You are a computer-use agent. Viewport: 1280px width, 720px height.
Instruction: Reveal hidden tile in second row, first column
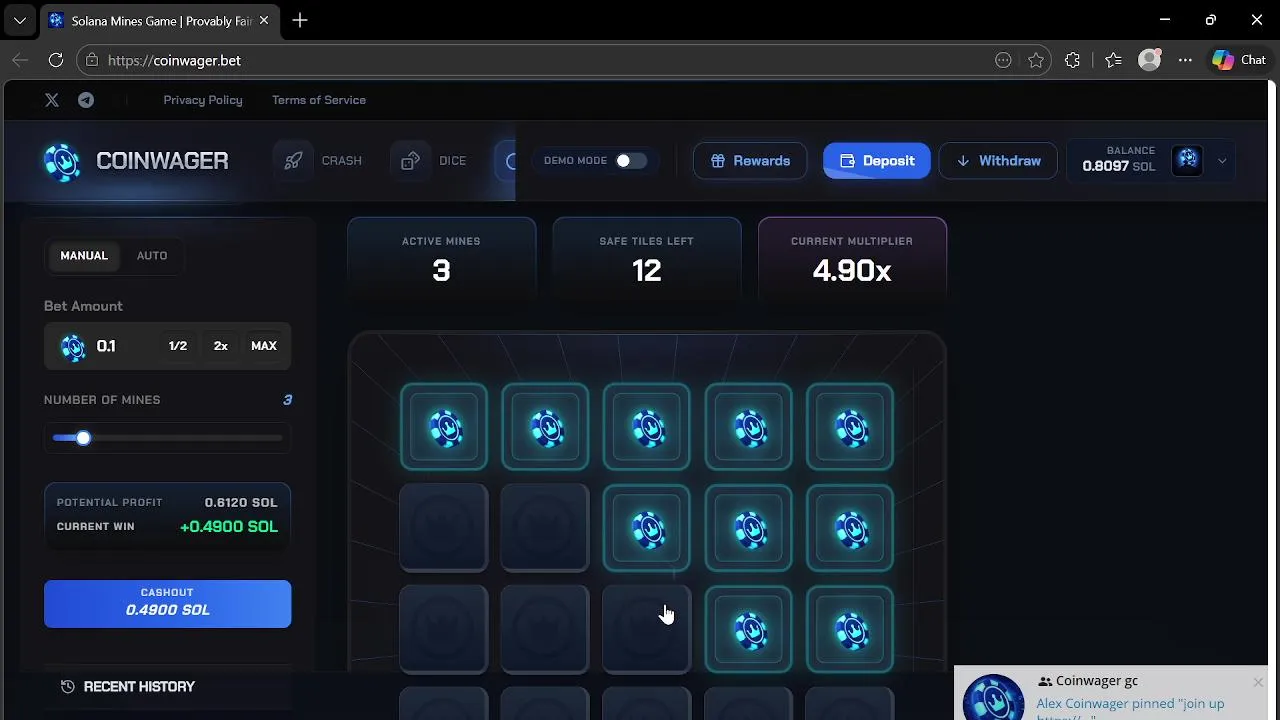coord(444,528)
